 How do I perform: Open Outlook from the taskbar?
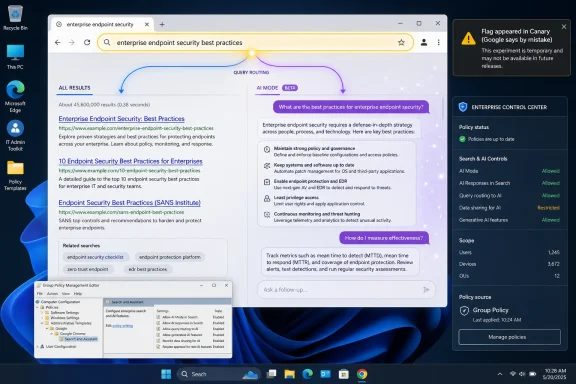(x=325, y=374)
